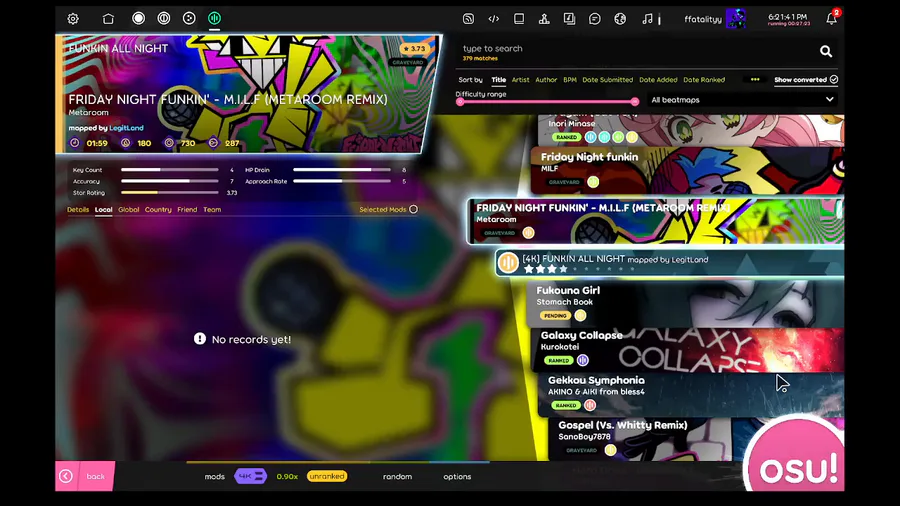This screenshot has height=506, width=900.
Task: Click the RANKED badge on Galaxy Collapse
Action: (x=558, y=360)
